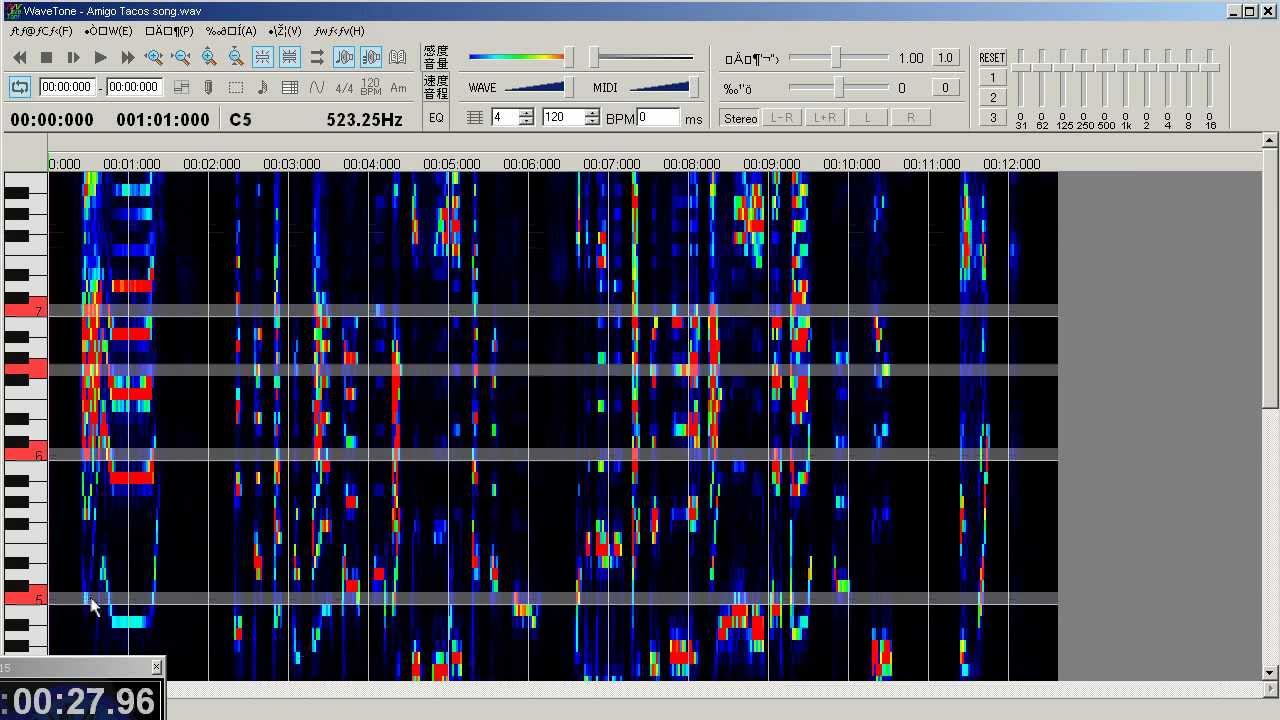Choose equalizer preset 2
The width and height of the screenshot is (1280, 720).
pos(992,98)
